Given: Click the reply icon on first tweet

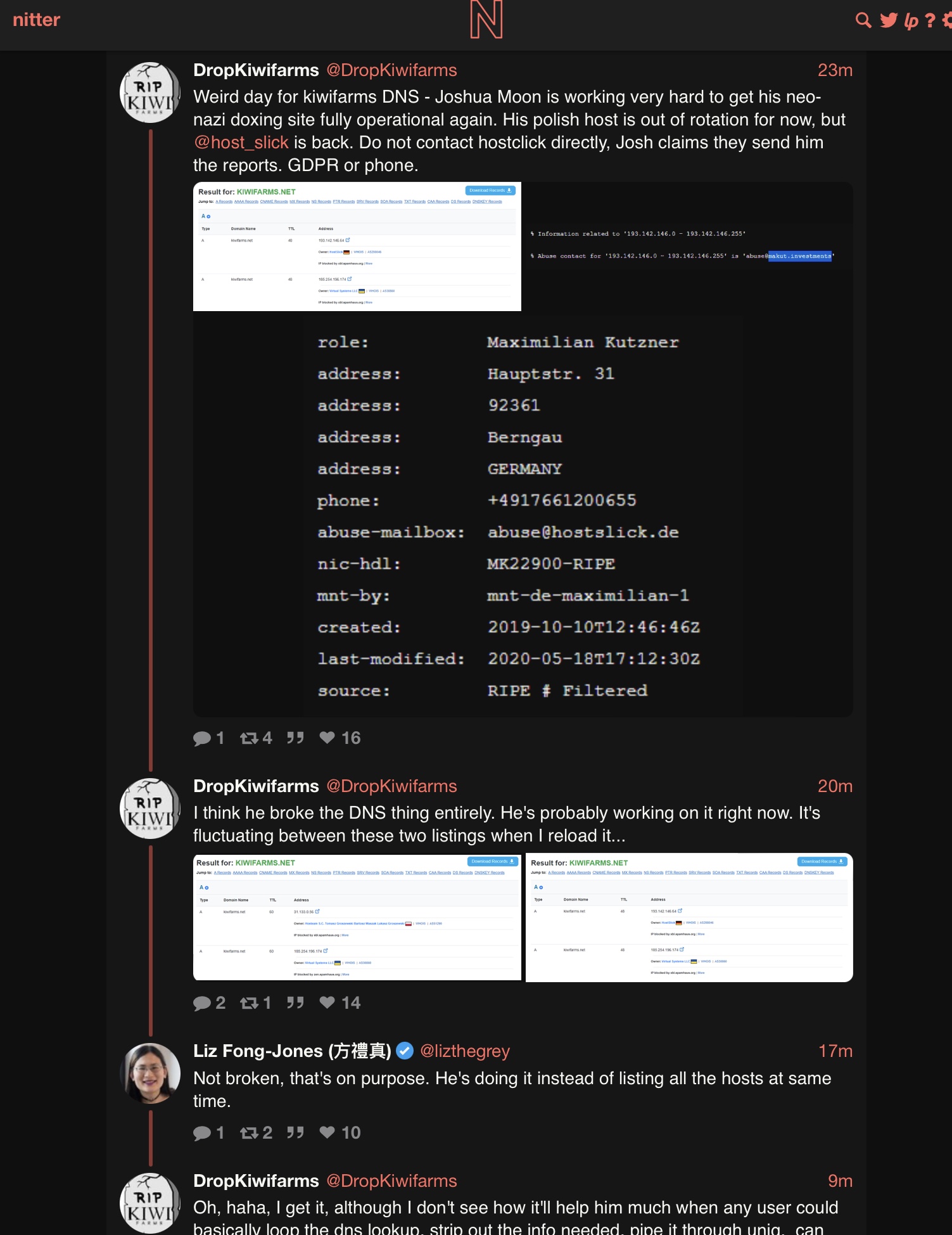Looking at the screenshot, I should click(202, 738).
